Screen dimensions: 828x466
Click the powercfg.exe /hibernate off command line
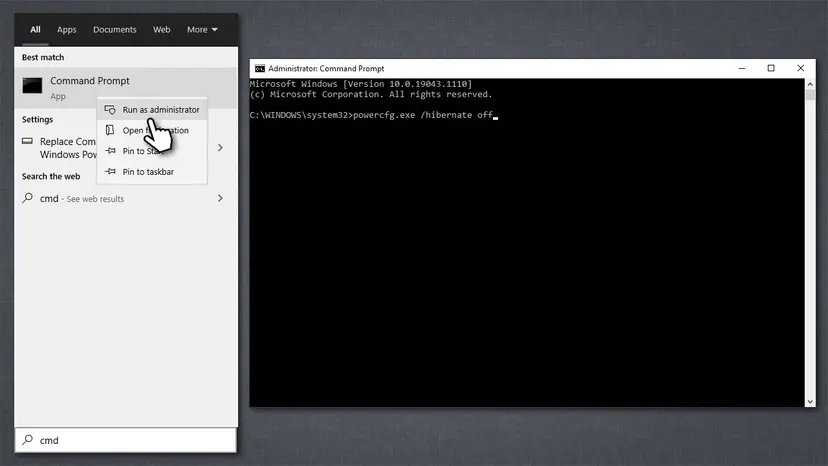click(x=373, y=115)
